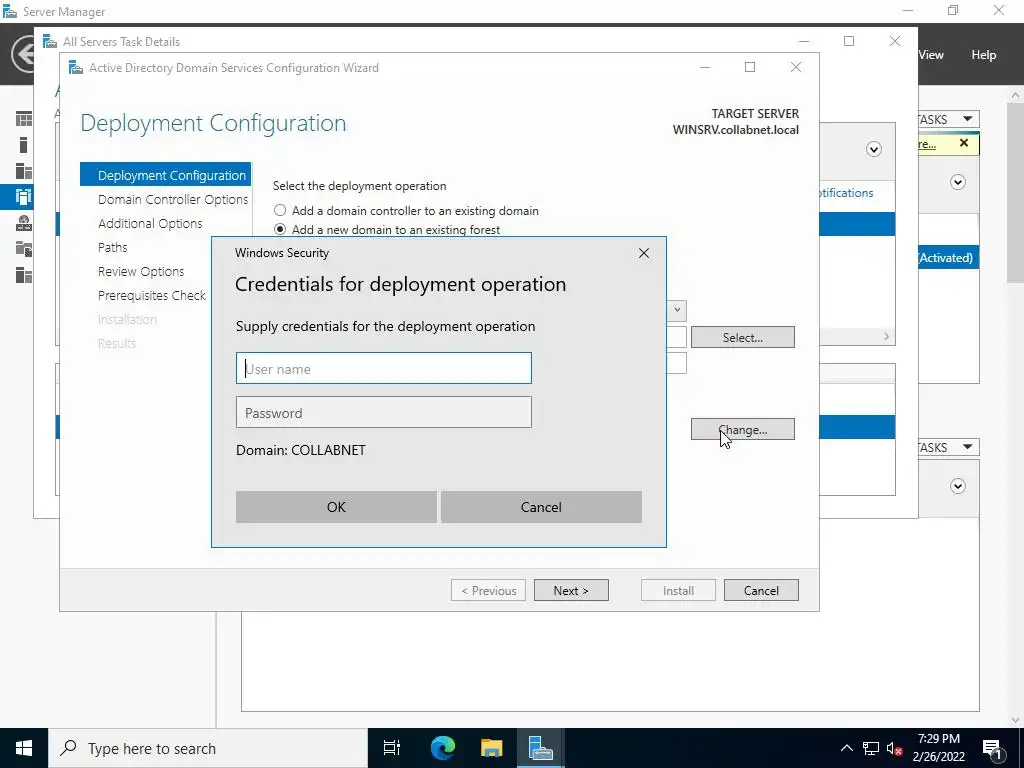This screenshot has width=1024, height=768.
Task: Click Server Manager taskbar icon
Action: pos(541,748)
